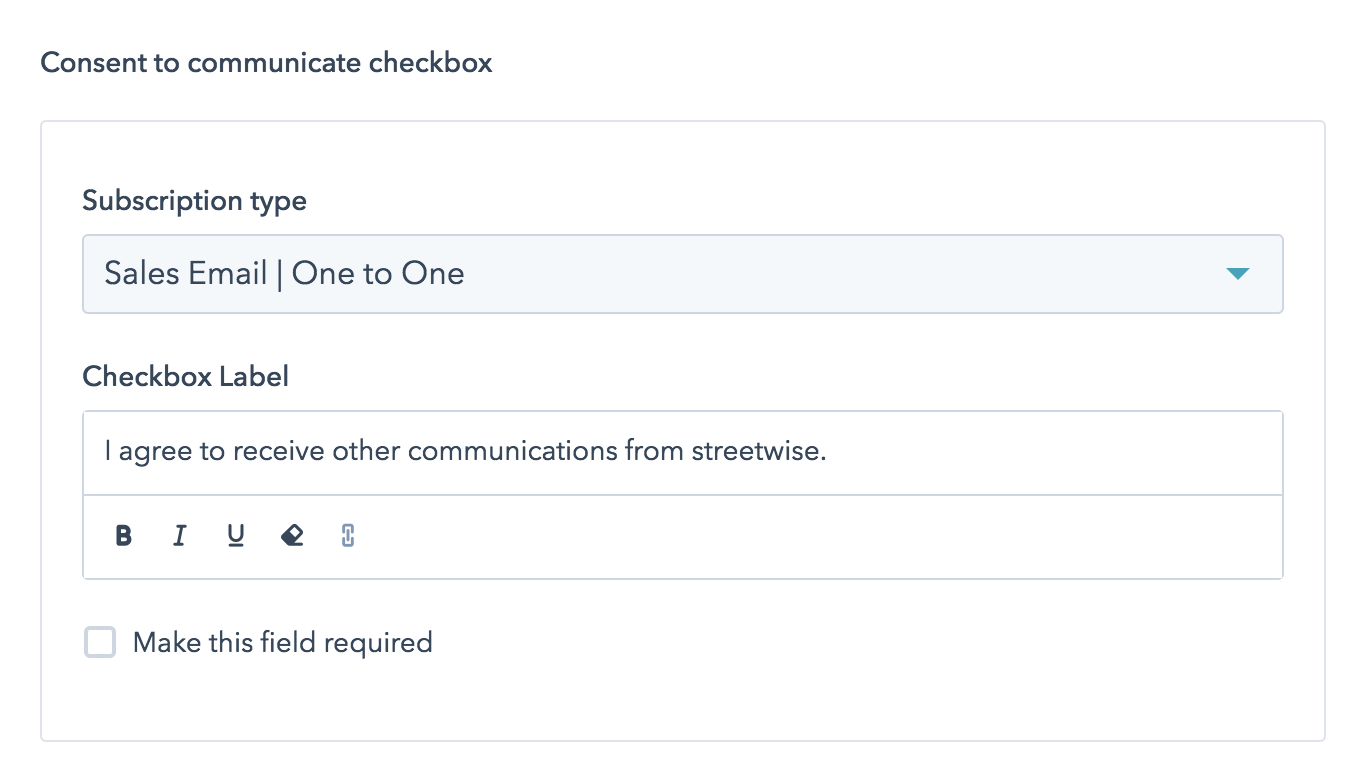
Task: Click the 'Consent to communicate checkbox' section title
Action: [266, 63]
